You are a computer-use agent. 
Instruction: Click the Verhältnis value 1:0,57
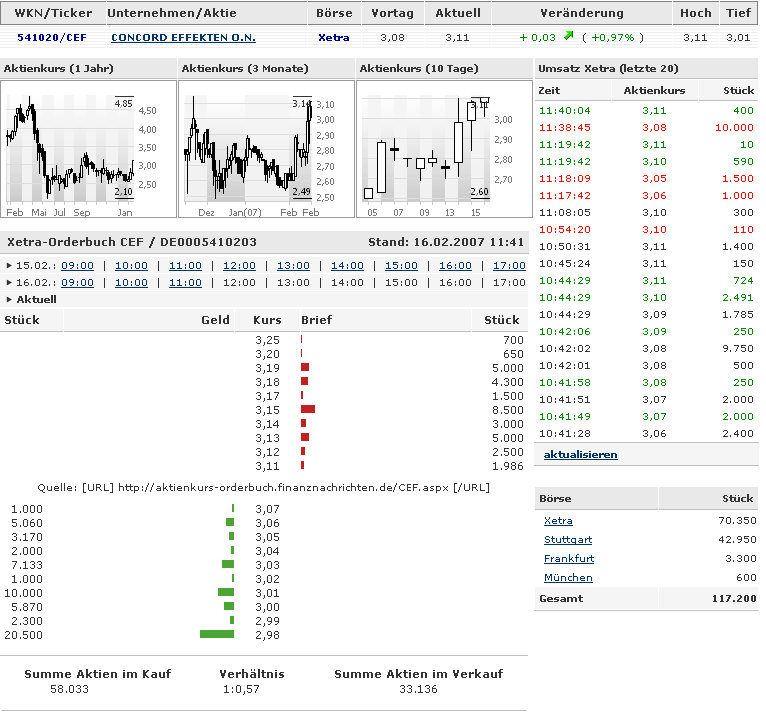(x=241, y=690)
